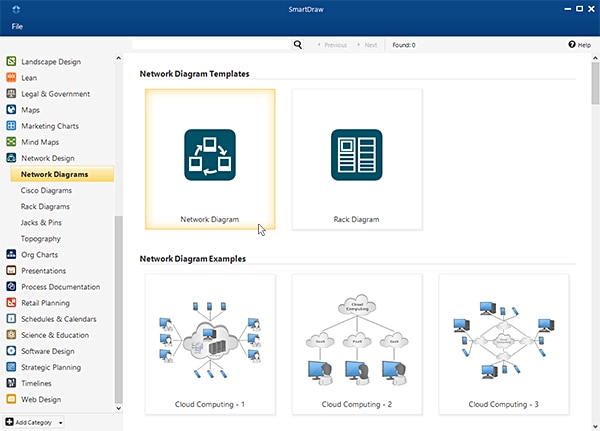The height and width of the screenshot is (431, 600).
Task: Click the search magnifier icon
Action: (298, 45)
